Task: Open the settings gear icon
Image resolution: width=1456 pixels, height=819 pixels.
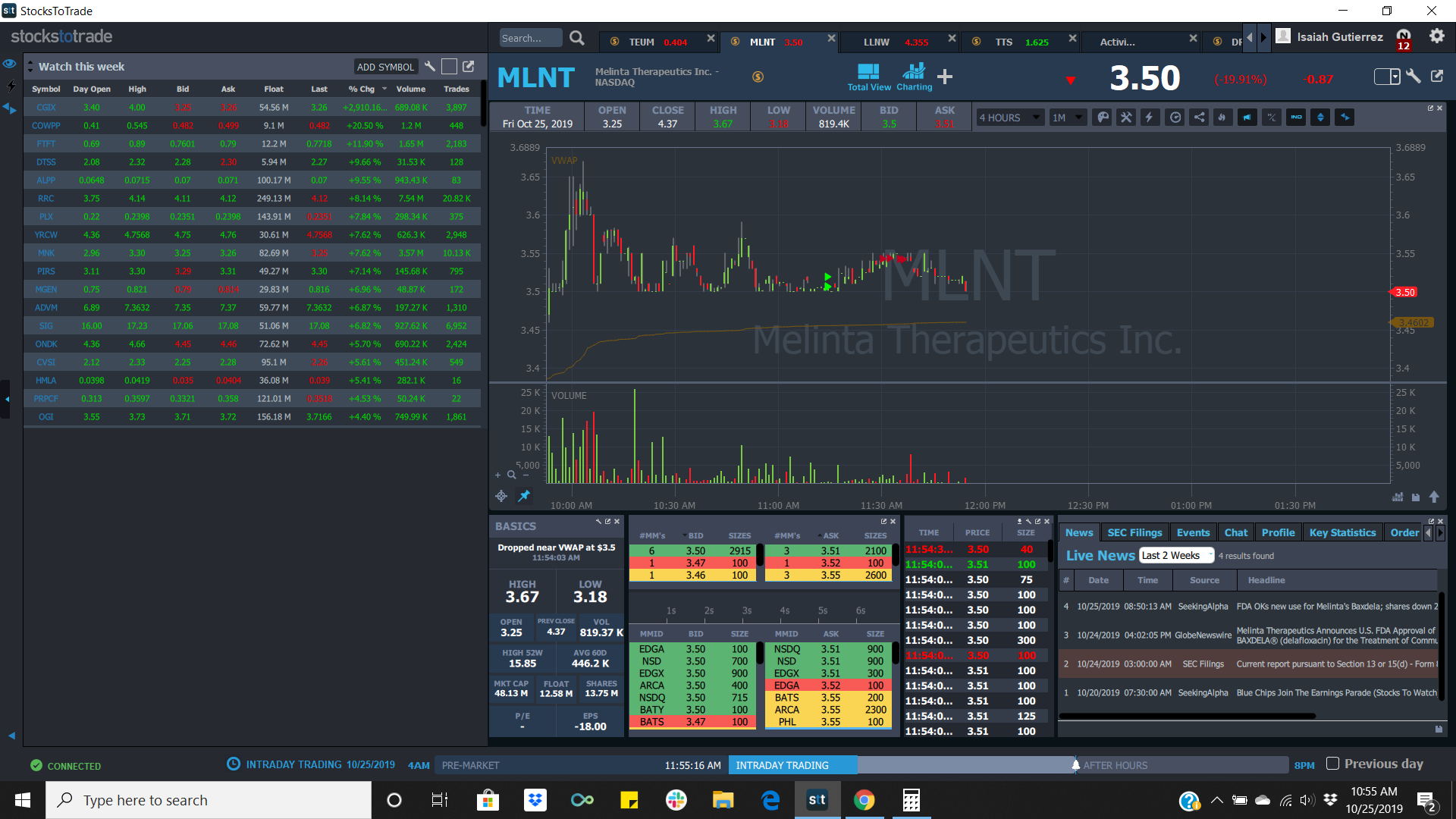Action: tap(1436, 36)
